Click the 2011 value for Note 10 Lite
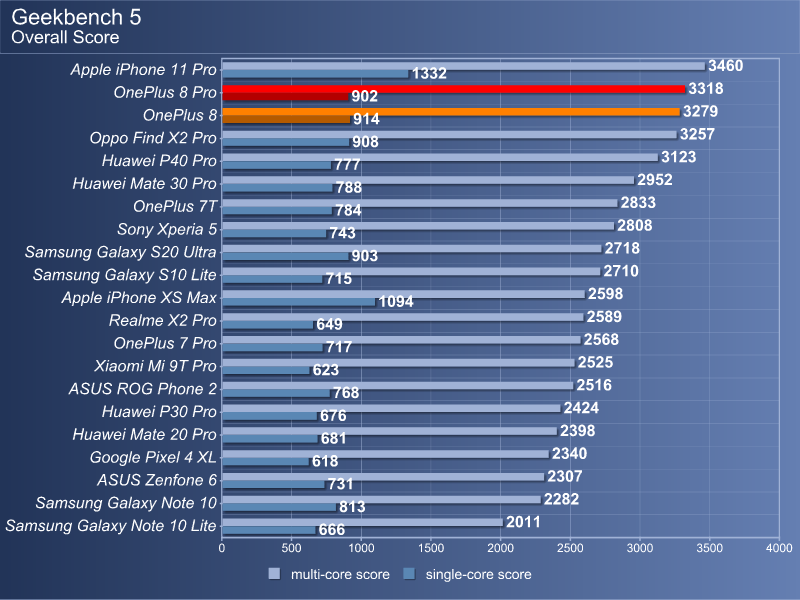800x600 pixels. tap(523, 522)
